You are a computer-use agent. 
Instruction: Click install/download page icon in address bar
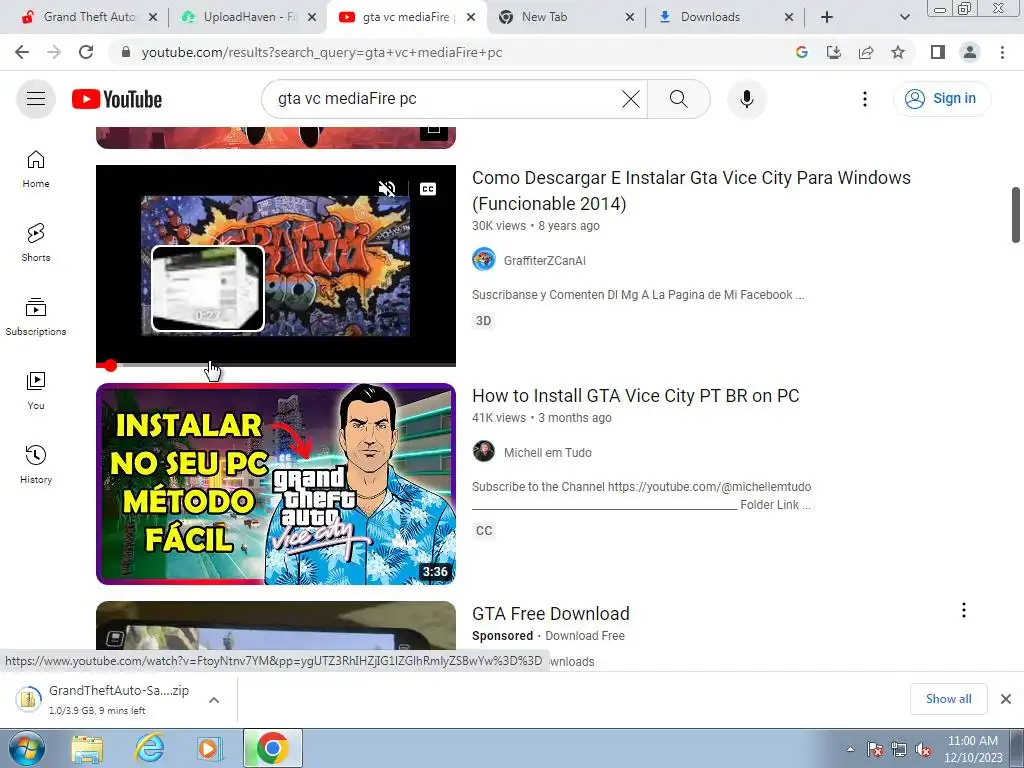pos(834,52)
